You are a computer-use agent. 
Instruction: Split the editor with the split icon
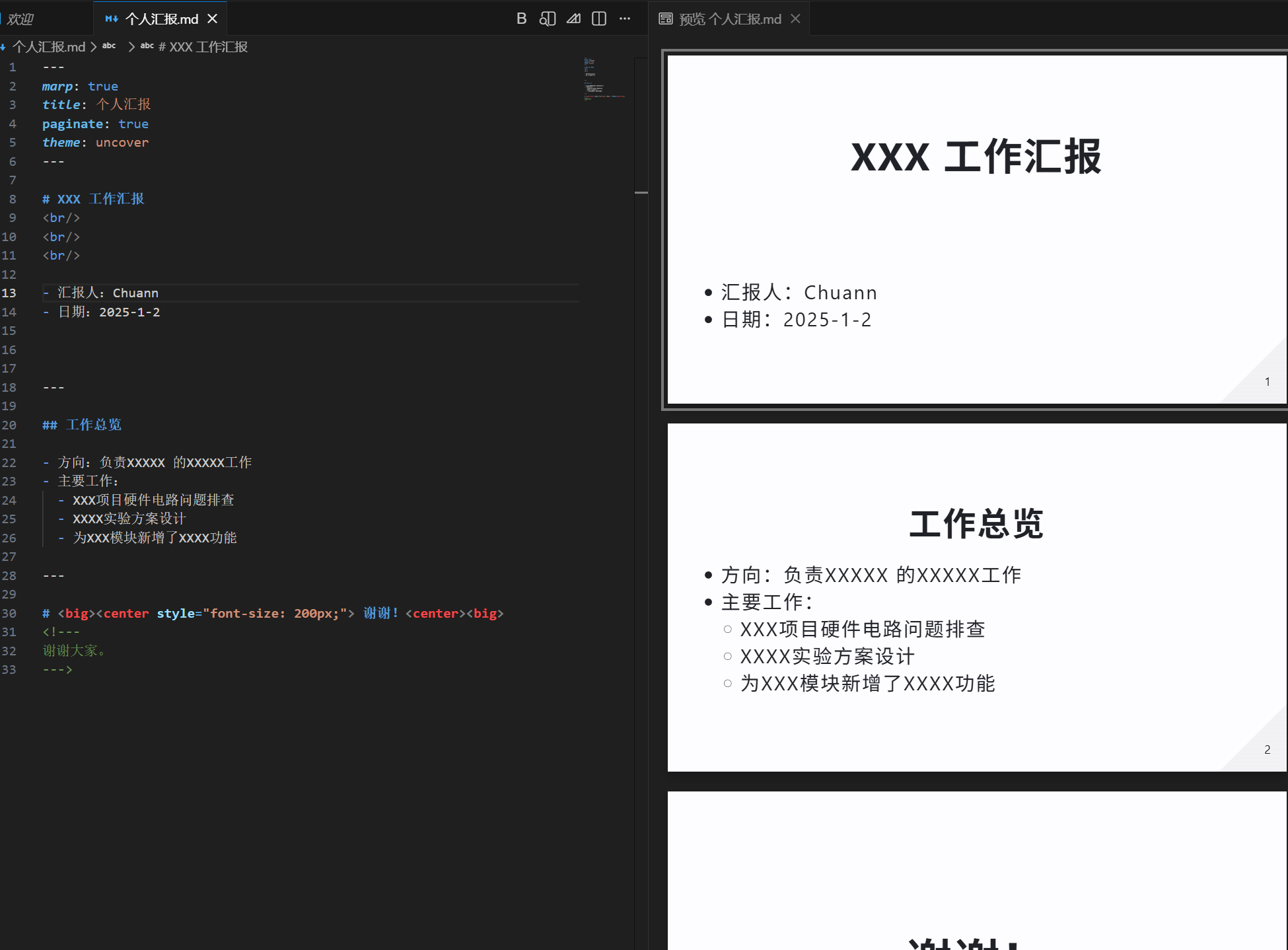(x=599, y=18)
